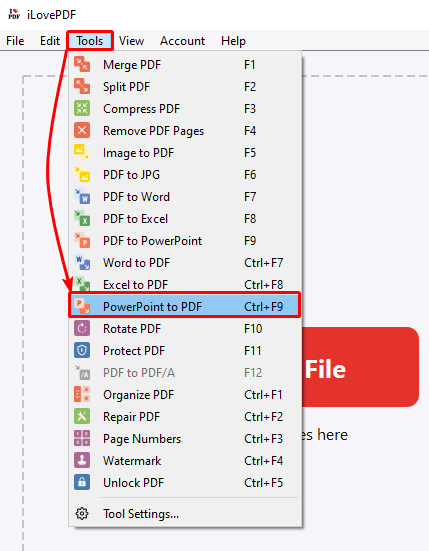Click the Unlock PDF padlock icon
429x551 pixels.
pos(82,482)
